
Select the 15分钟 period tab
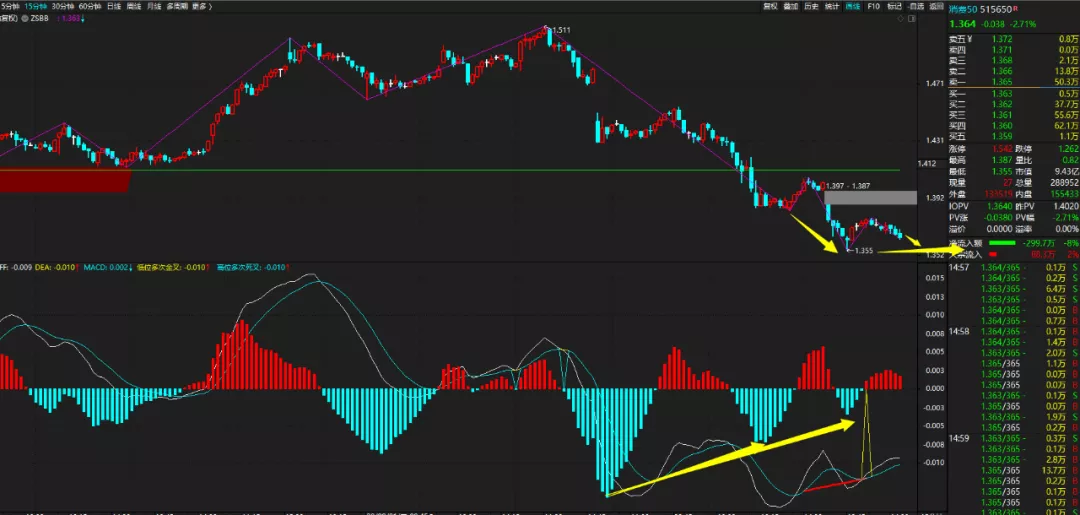(36, 6)
